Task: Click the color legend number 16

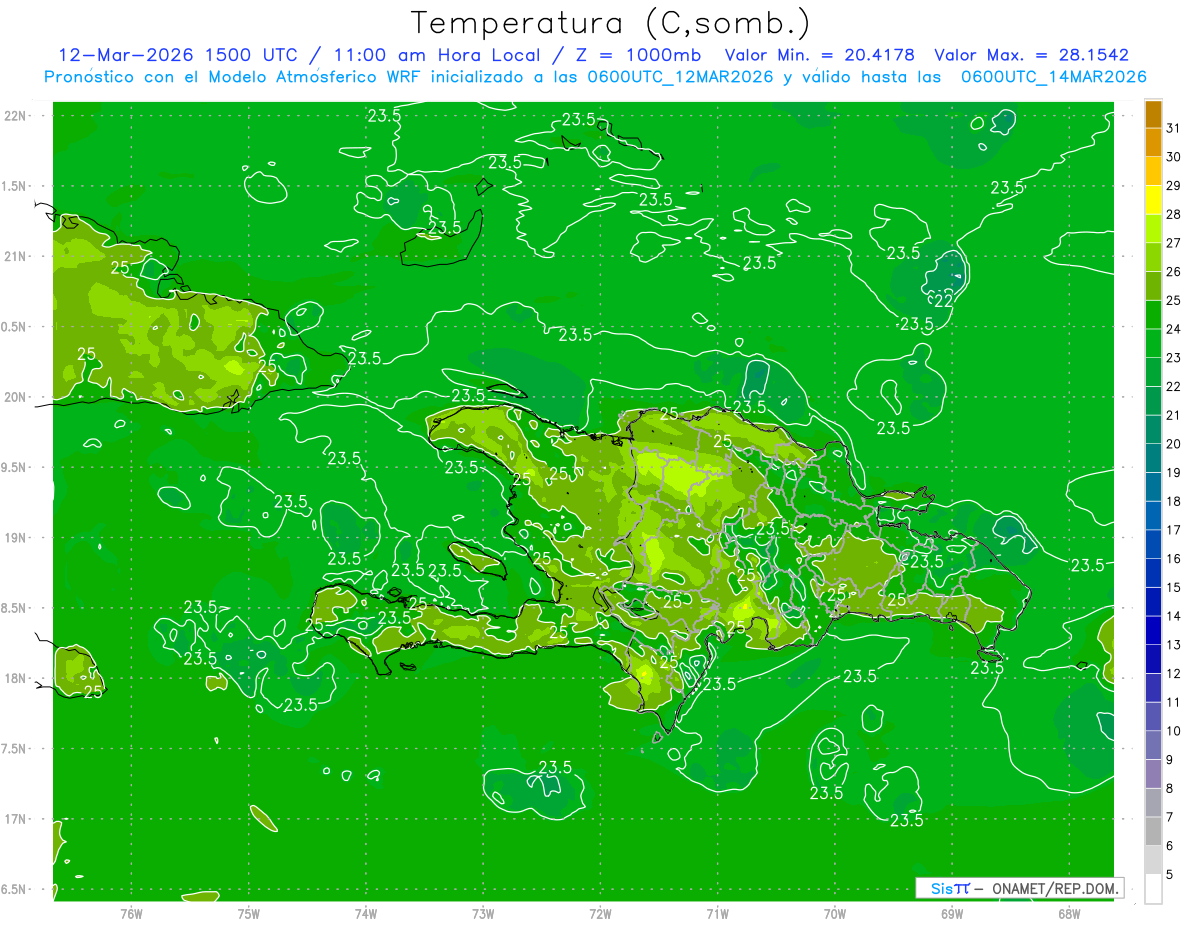Action: 1174,558
